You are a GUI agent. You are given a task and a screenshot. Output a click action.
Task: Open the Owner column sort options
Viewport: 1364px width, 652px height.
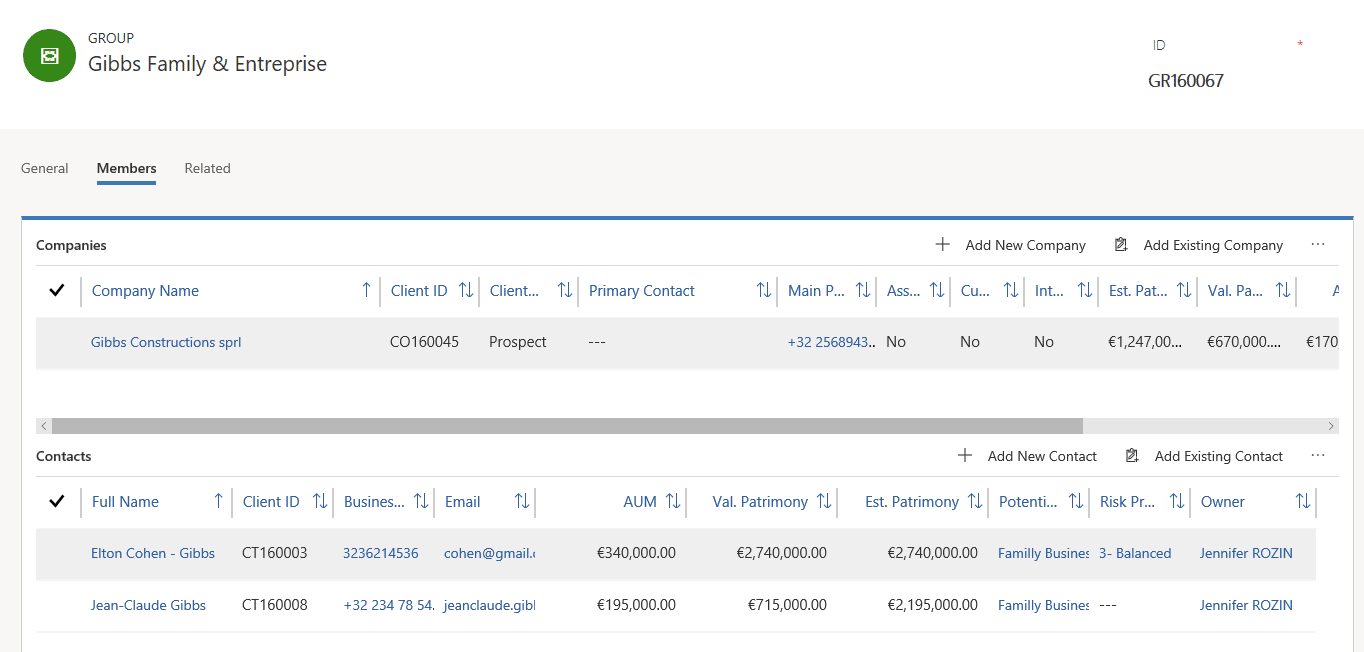pyautogui.click(x=1303, y=501)
